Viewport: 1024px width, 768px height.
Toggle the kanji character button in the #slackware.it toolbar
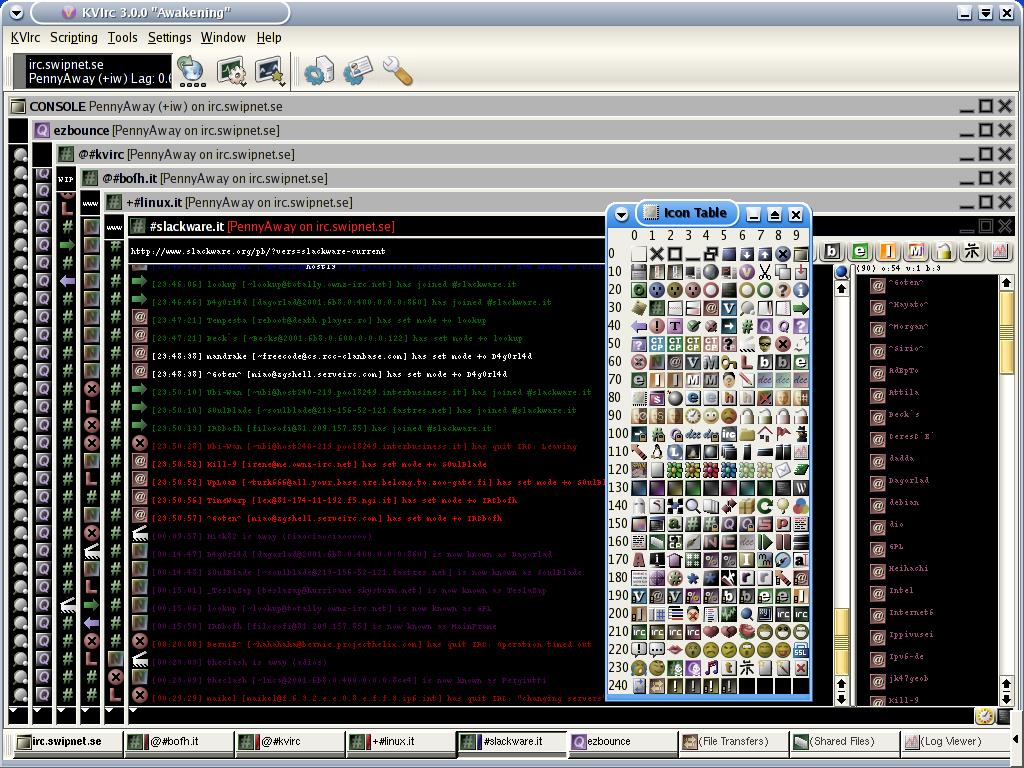[972, 251]
